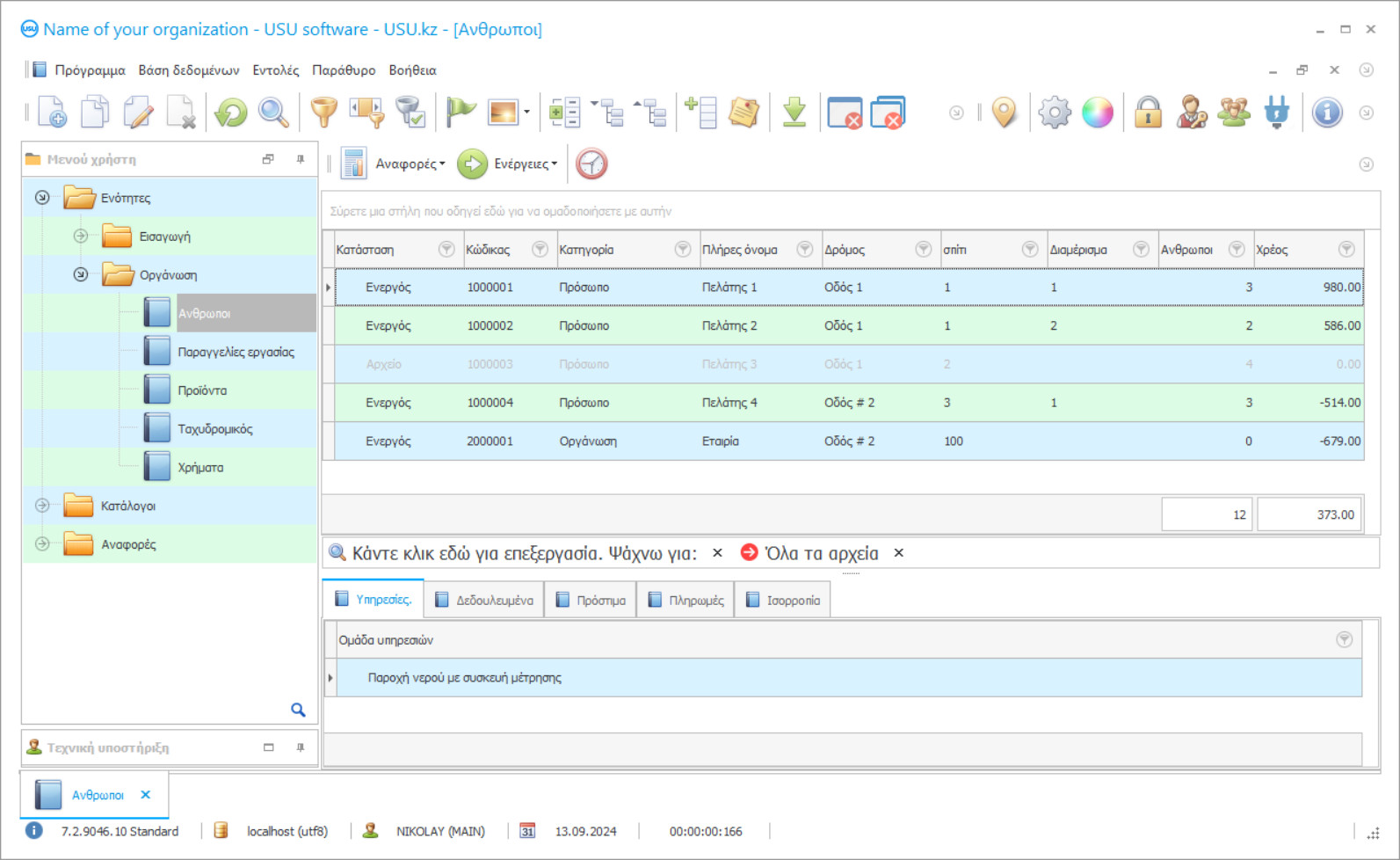Open the Παράθυρο menu
The width and height of the screenshot is (1400, 860).
click(344, 70)
